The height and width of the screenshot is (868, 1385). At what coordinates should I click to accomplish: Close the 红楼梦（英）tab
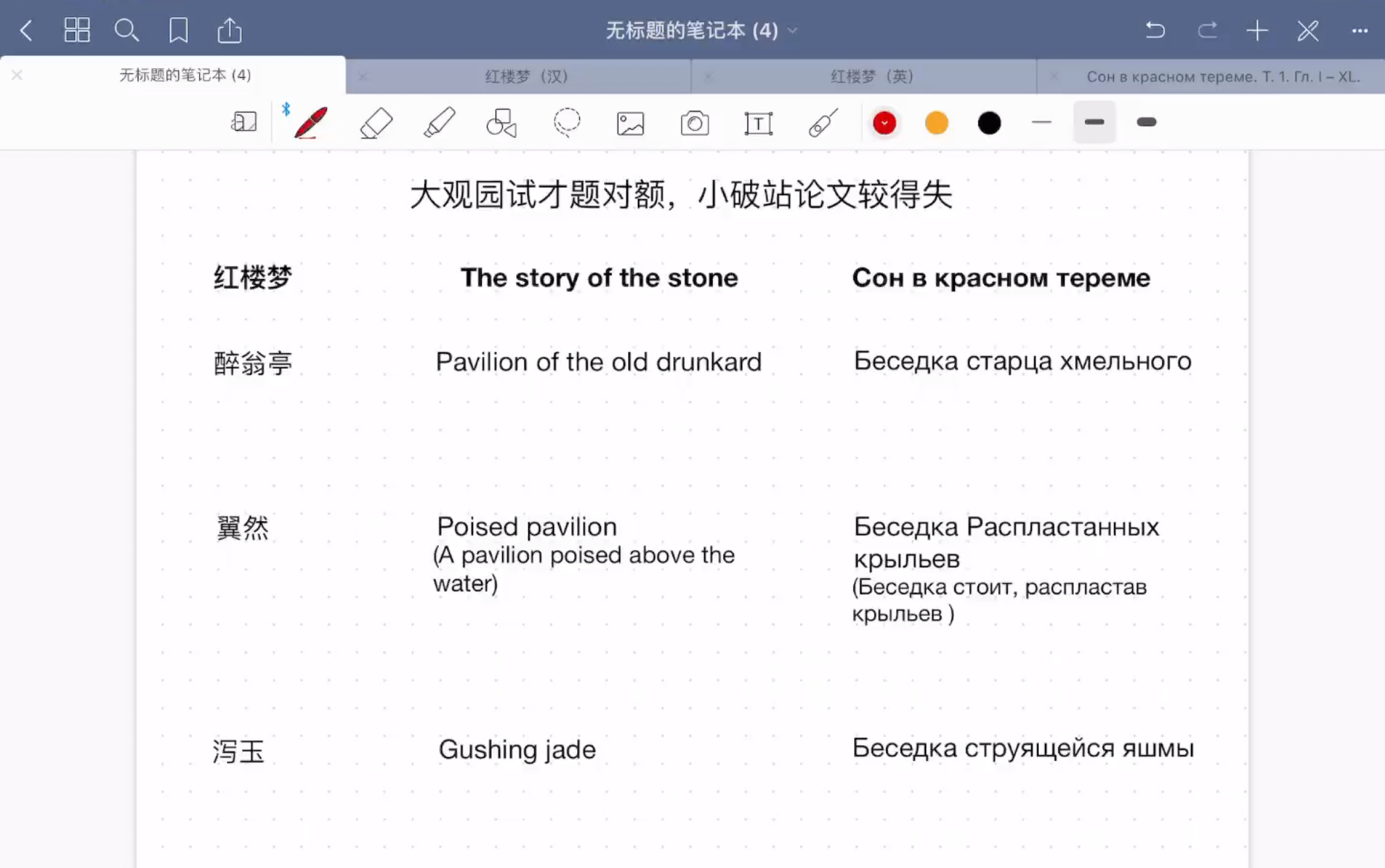coord(708,76)
